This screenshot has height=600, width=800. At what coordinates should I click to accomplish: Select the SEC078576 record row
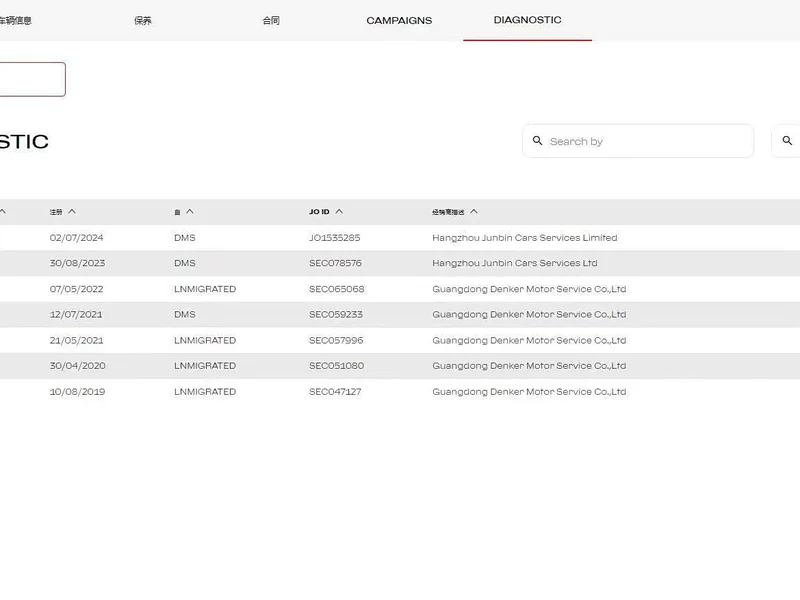[400, 263]
